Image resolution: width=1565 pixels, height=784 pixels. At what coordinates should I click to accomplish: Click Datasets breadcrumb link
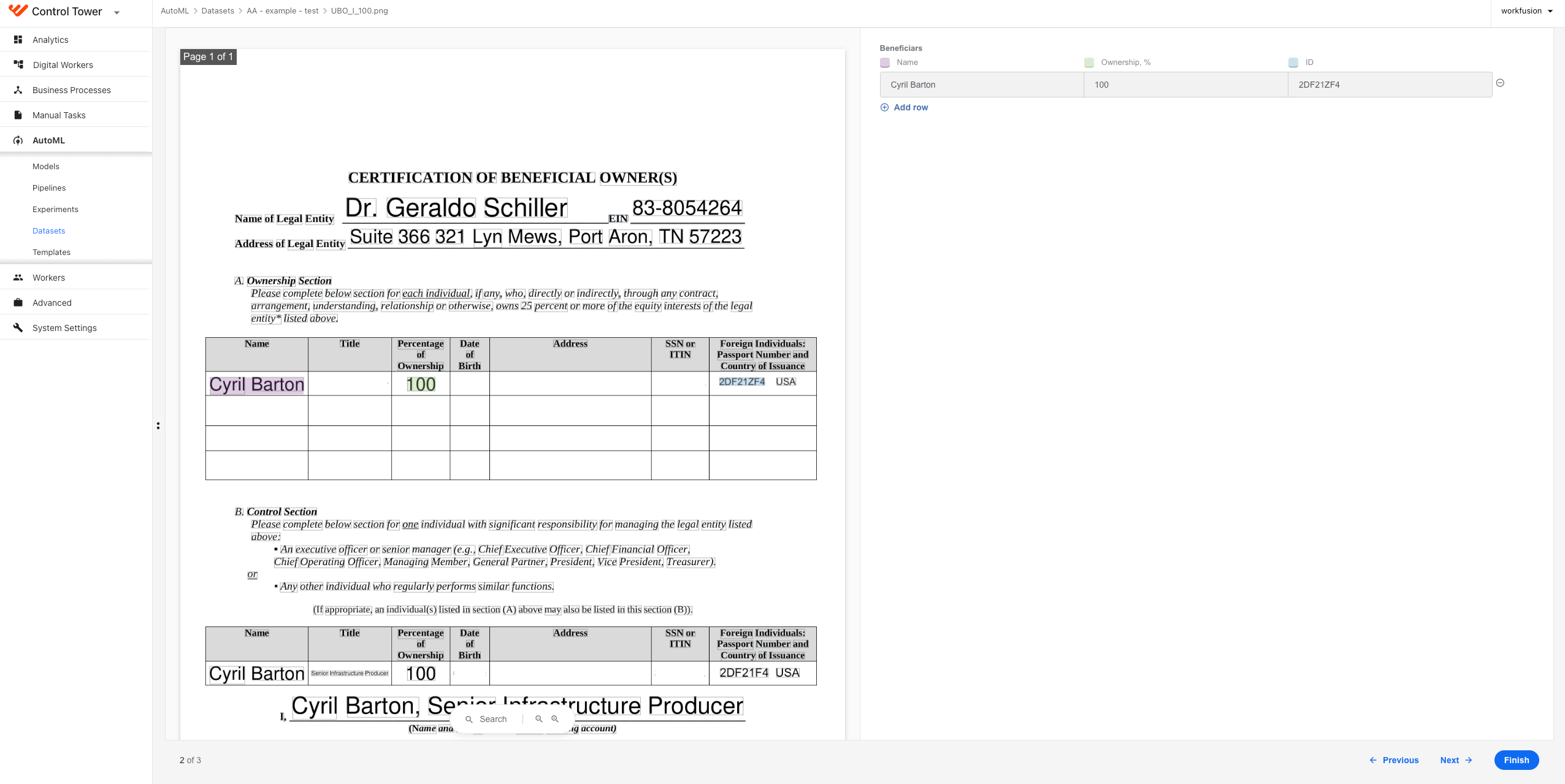coord(218,10)
